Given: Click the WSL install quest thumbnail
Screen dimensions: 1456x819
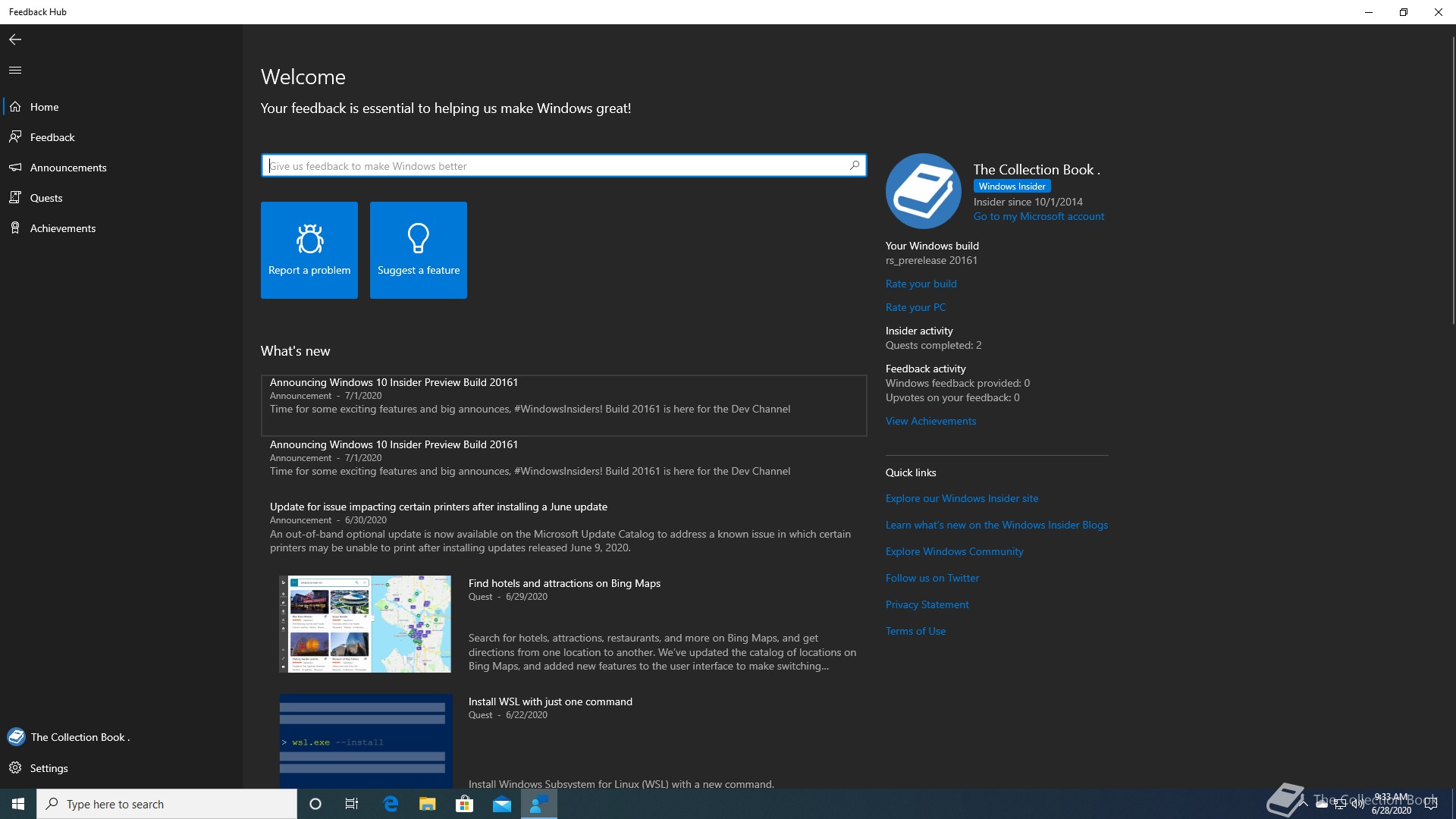Looking at the screenshot, I should pyautogui.click(x=366, y=741).
